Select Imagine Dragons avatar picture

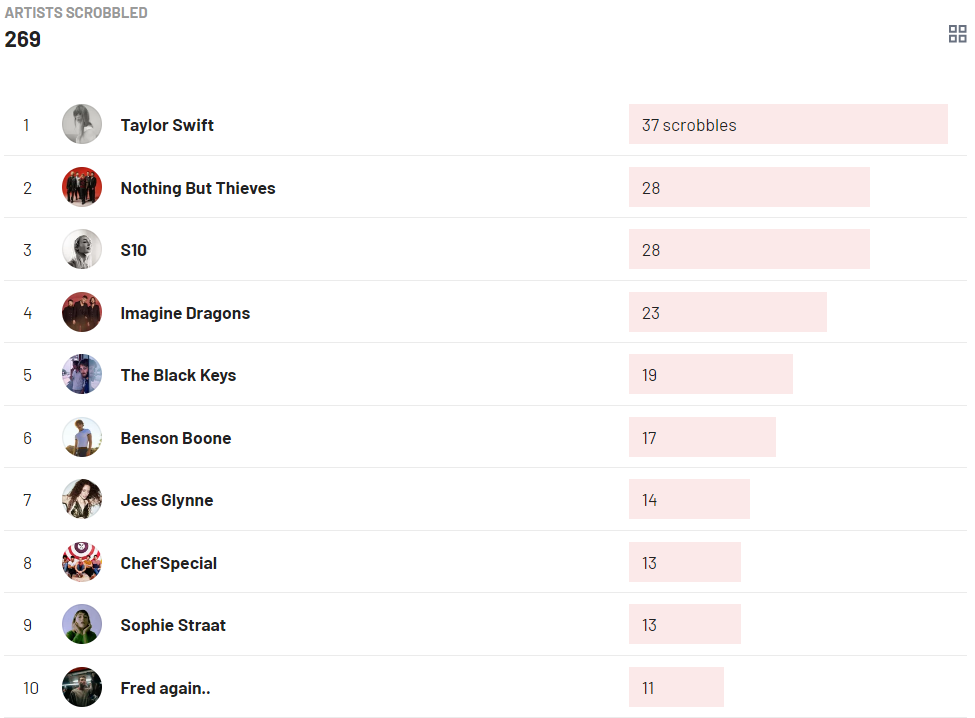click(x=82, y=313)
